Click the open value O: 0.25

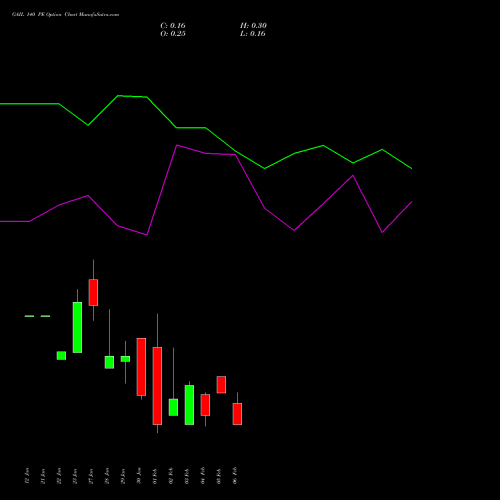[173, 34]
